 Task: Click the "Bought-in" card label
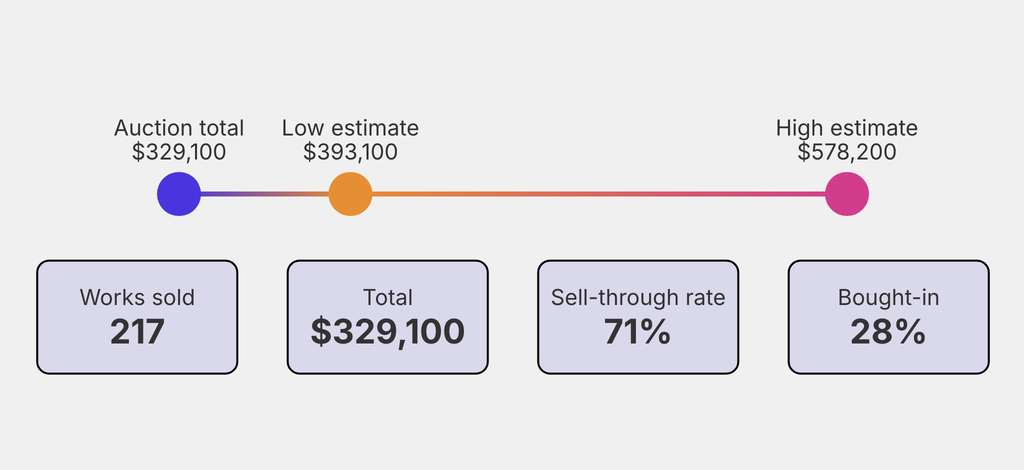pyautogui.click(x=889, y=297)
